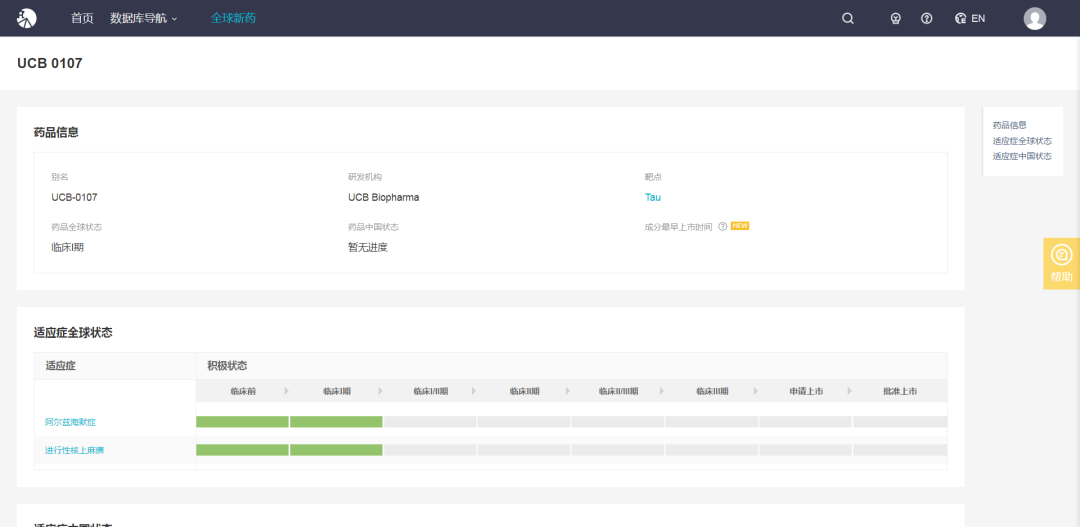1080x527 pixels.
Task: Open the Tau target link
Action: [652, 197]
